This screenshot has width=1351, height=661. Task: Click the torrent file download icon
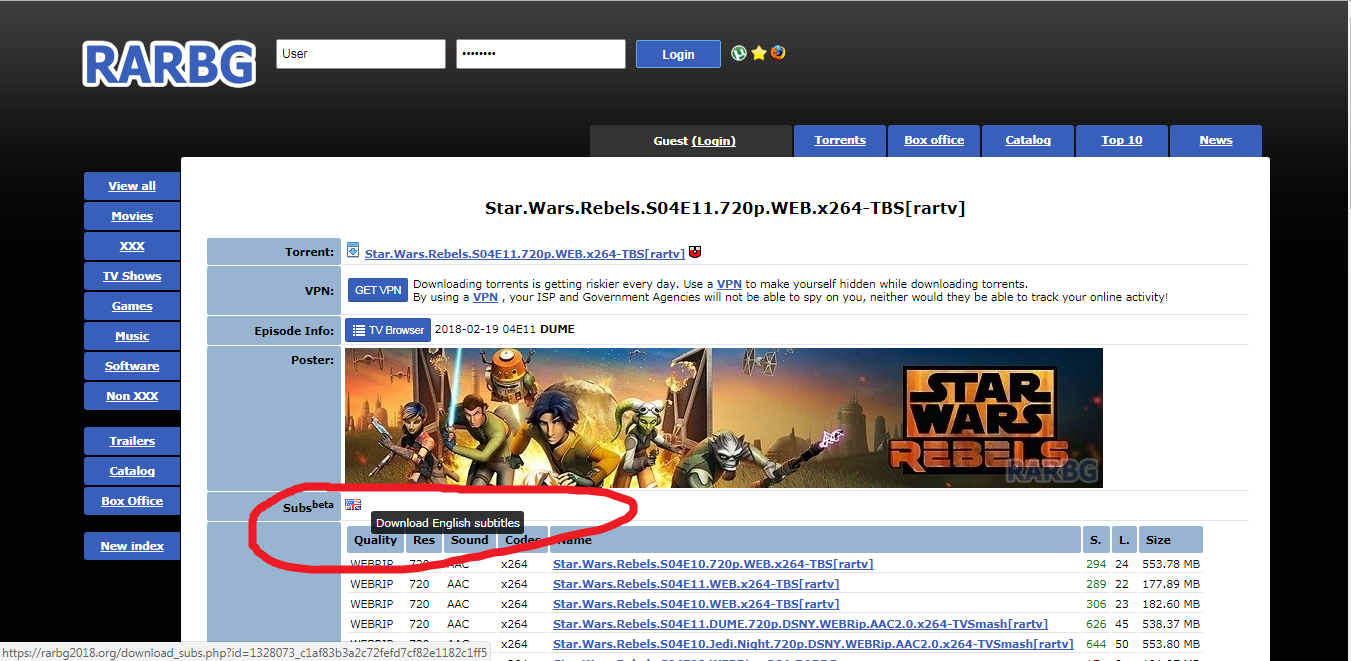353,251
